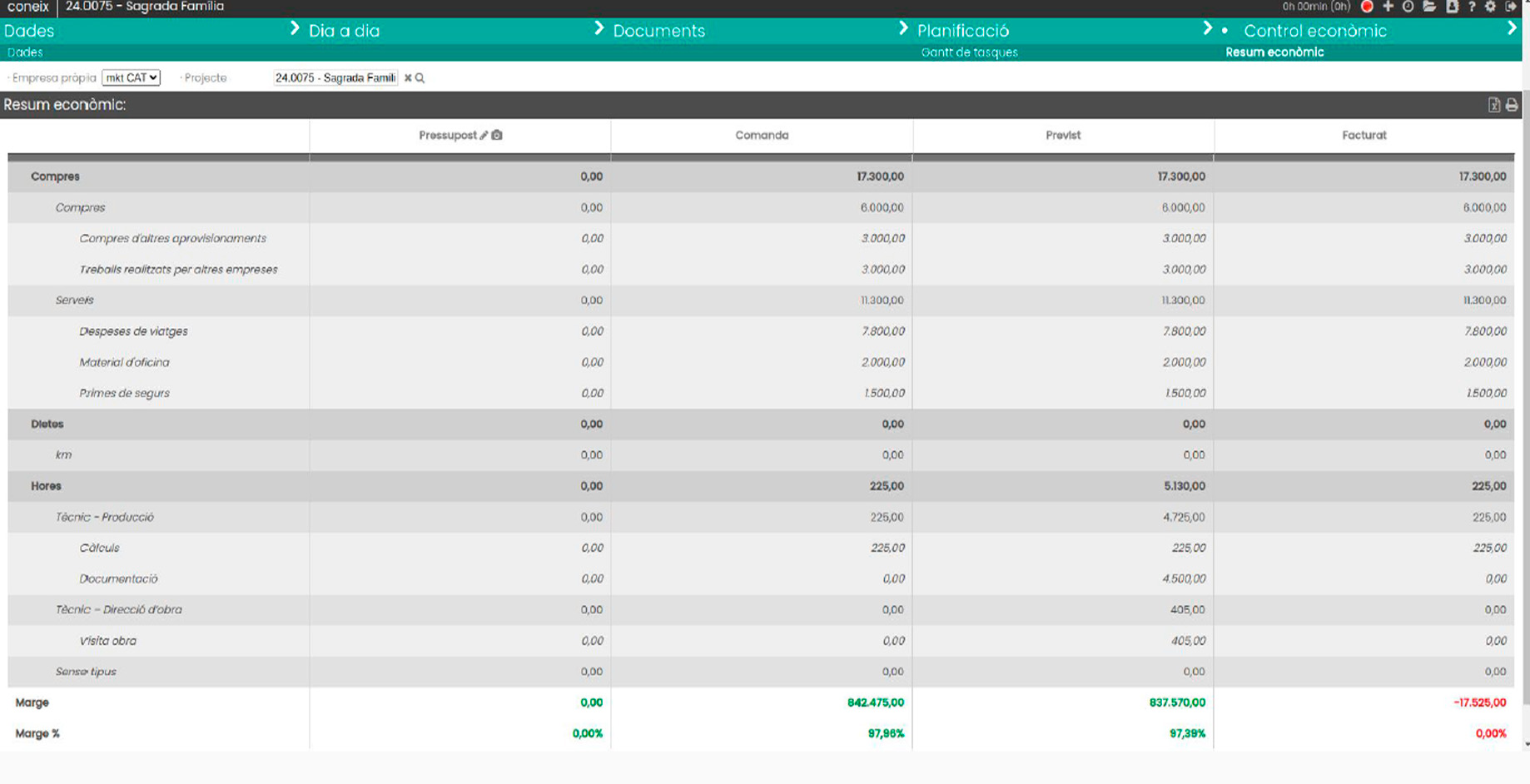Click the coneix logo
1530x784 pixels.
28,7
